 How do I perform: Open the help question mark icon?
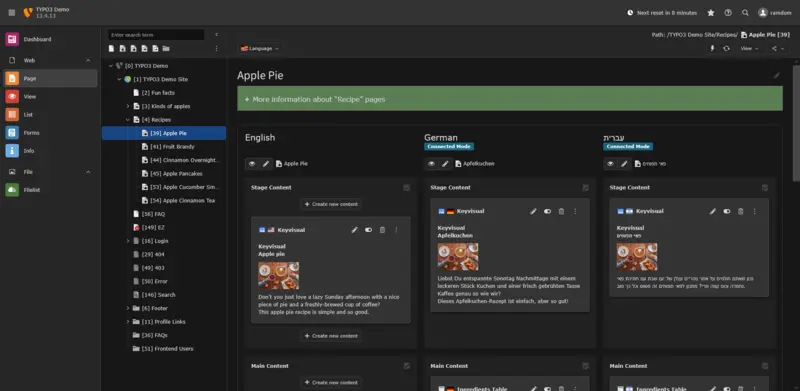pyautogui.click(x=728, y=13)
